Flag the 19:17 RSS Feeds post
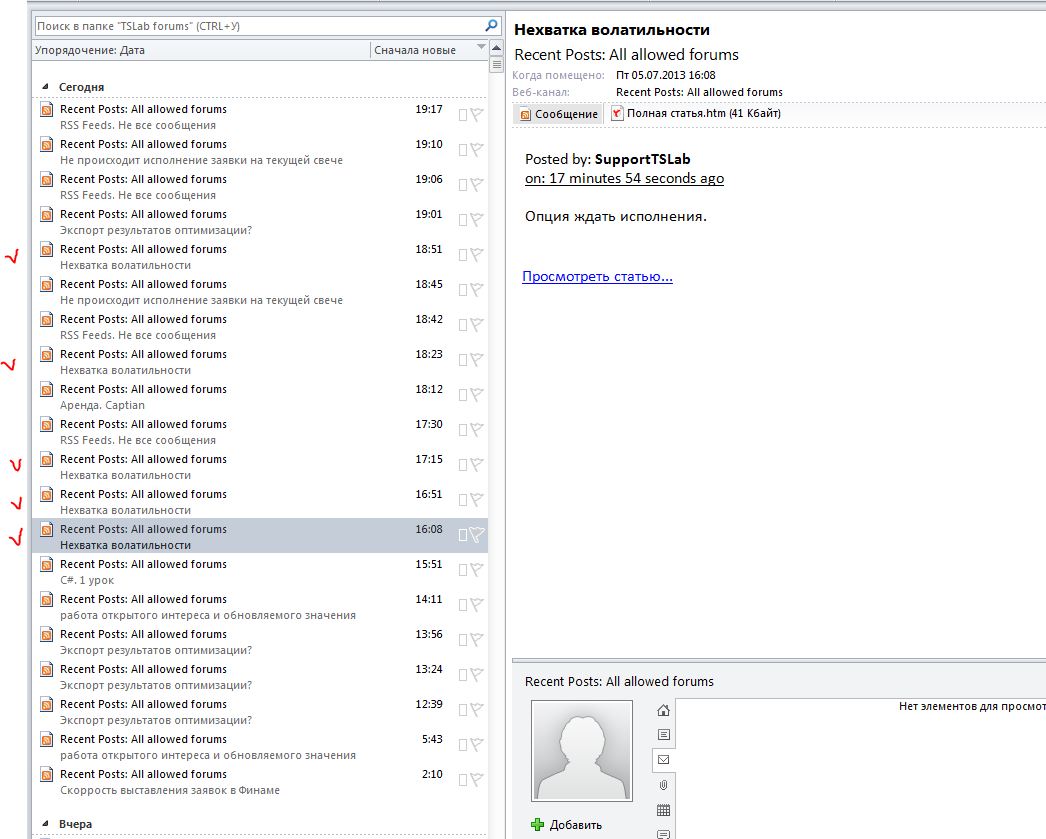Viewport: 1046px width, 839px height. [x=477, y=115]
